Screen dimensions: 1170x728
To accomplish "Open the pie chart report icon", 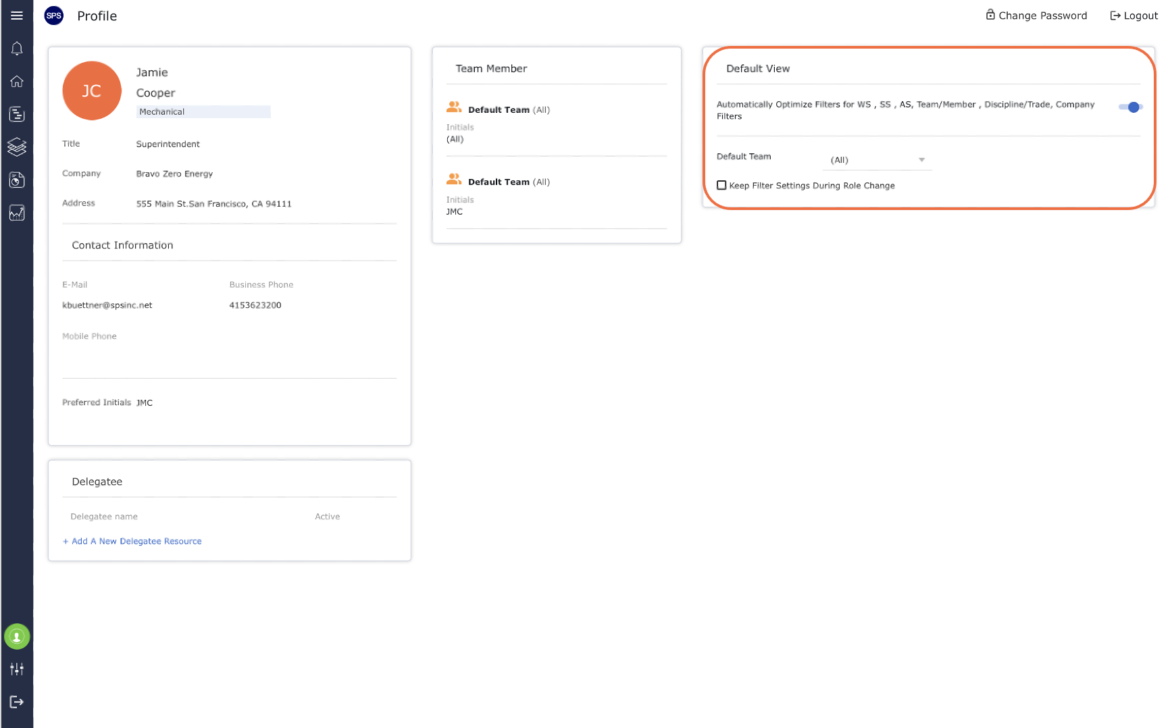I will pyautogui.click(x=16, y=180).
